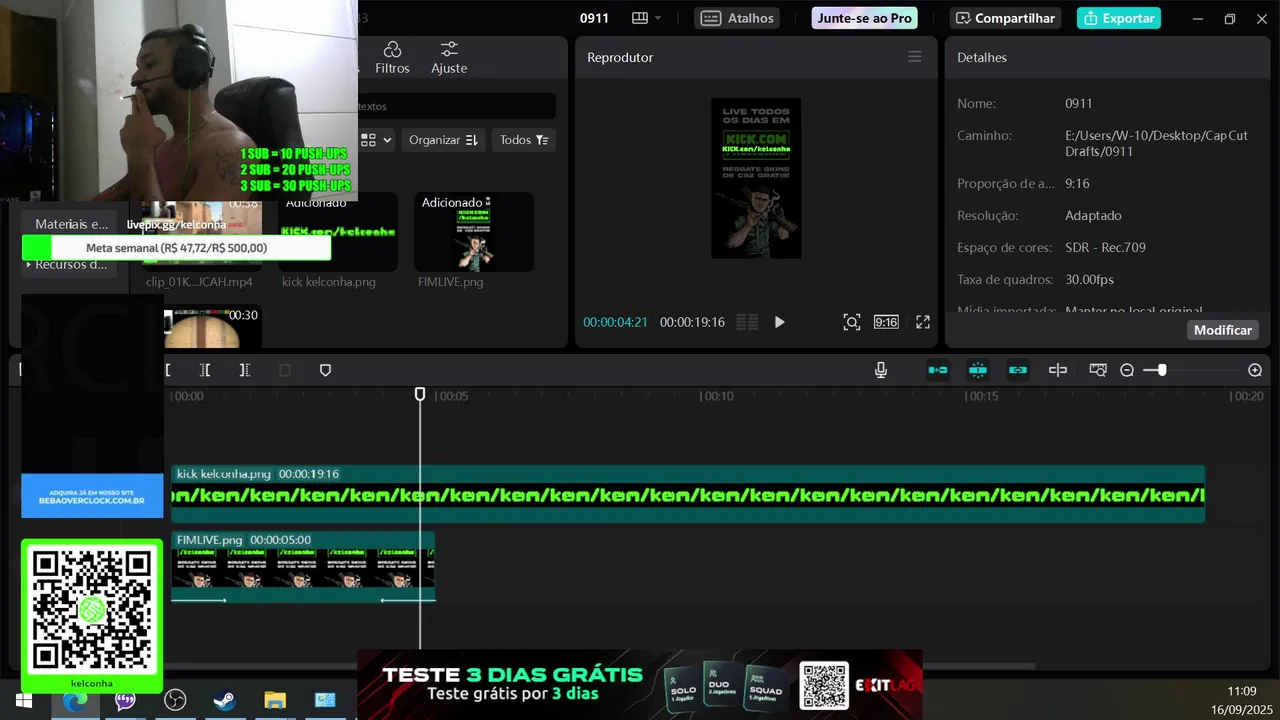Open the Reprodutor panel menu

click(915, 57)
